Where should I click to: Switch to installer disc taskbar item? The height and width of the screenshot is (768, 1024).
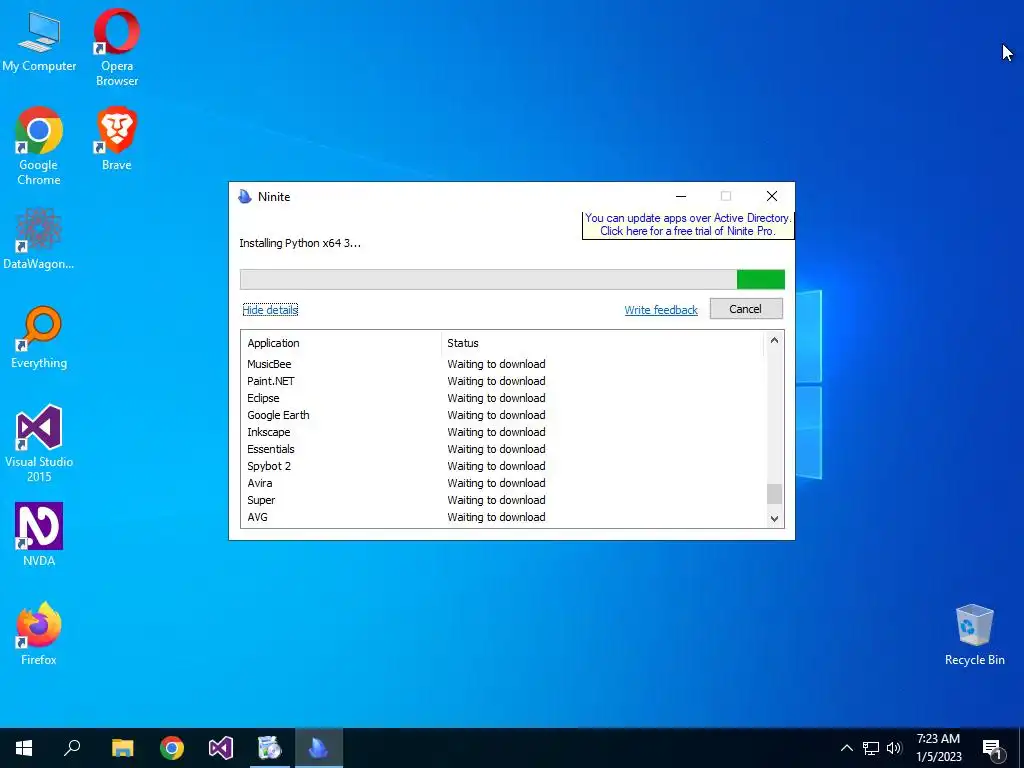[x=270, y=748]
